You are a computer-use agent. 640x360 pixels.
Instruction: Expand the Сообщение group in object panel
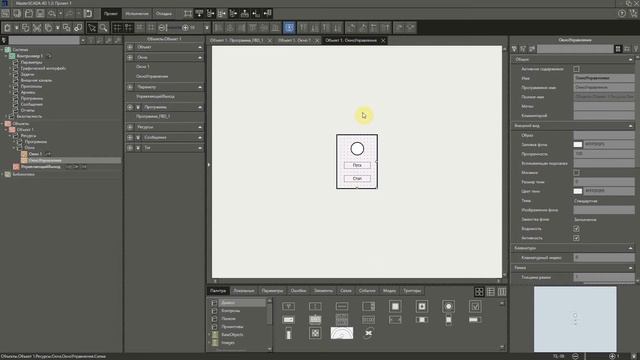200,138
